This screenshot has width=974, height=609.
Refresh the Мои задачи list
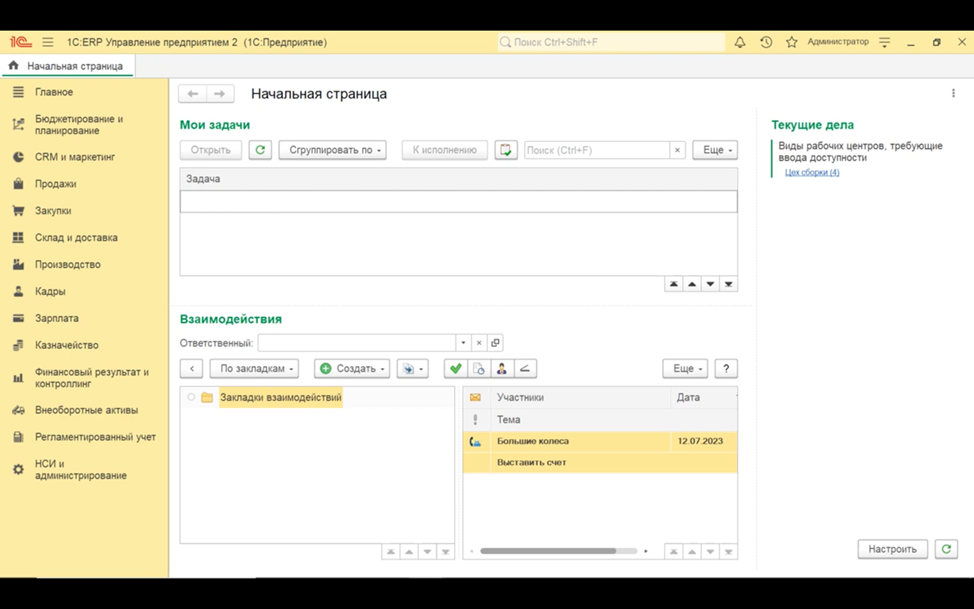pyautogui.click(x=260, y=150)
